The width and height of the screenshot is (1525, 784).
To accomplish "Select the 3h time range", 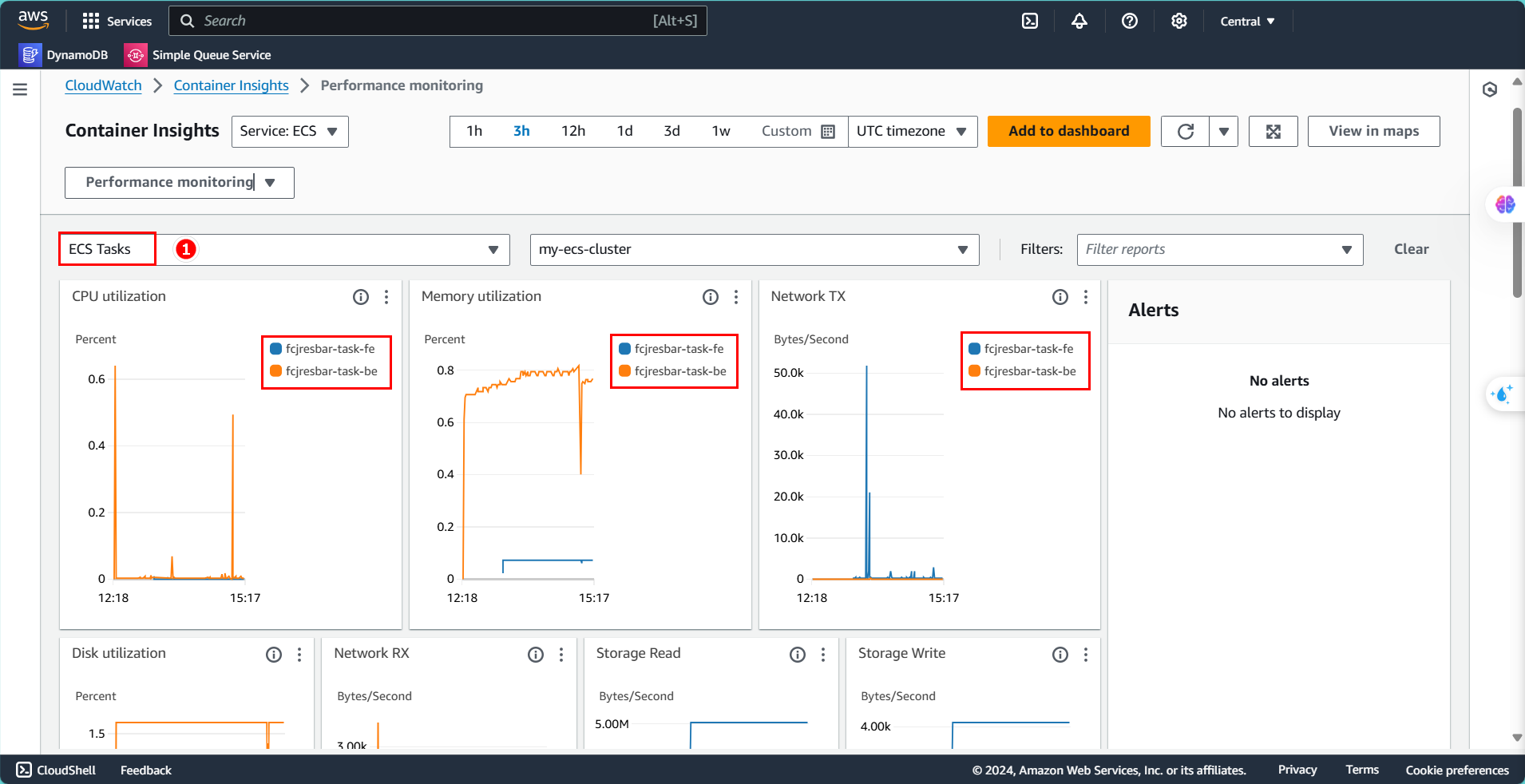I will point(521,131).
